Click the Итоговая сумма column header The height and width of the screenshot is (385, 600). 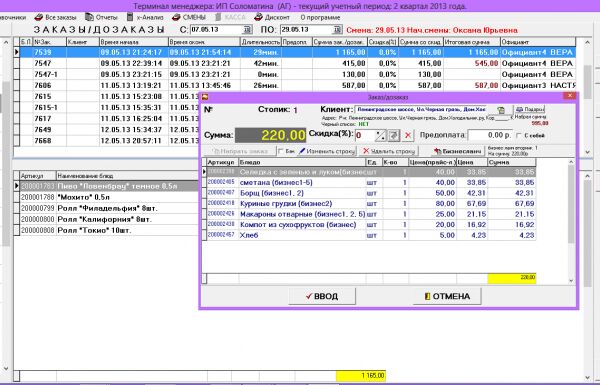[x=472, y=42]
